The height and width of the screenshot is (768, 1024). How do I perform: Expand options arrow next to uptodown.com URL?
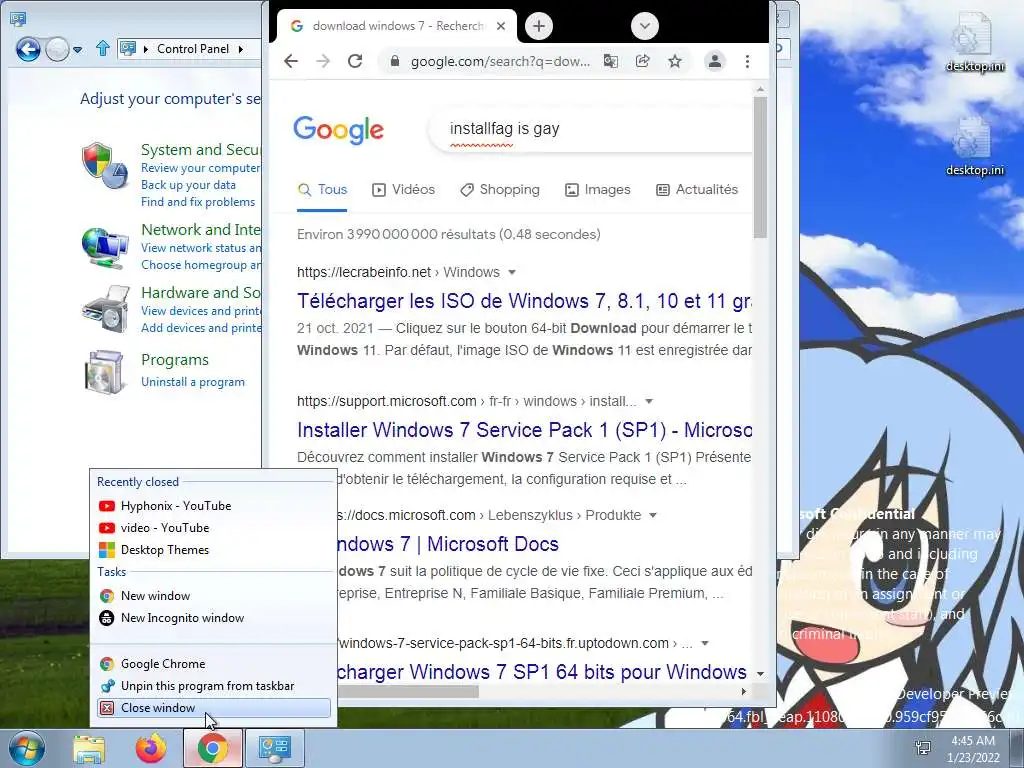705,643
